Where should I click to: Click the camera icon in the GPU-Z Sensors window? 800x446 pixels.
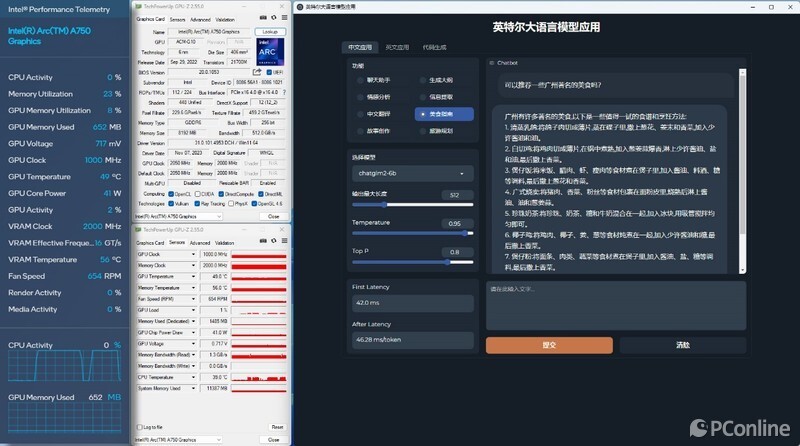coord(263,241)
